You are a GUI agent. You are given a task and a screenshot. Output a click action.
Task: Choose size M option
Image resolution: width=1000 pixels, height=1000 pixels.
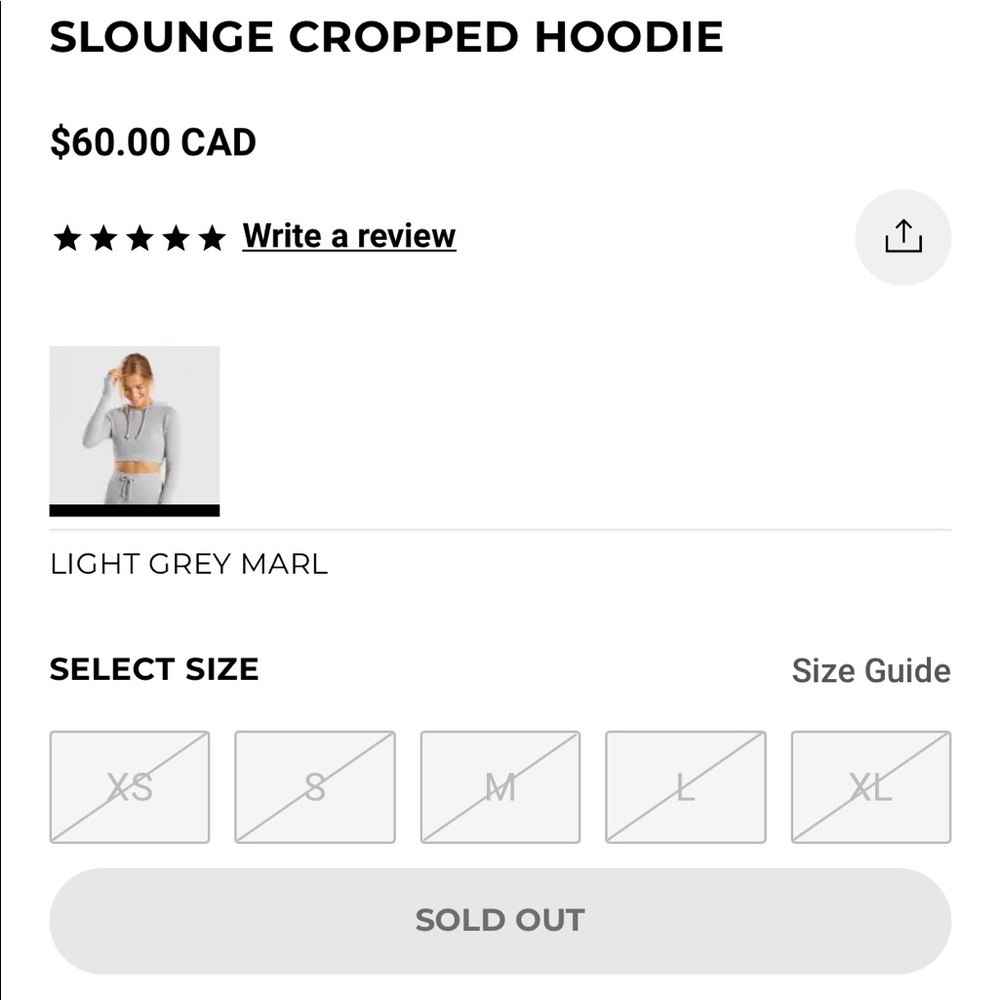[500, 787]
